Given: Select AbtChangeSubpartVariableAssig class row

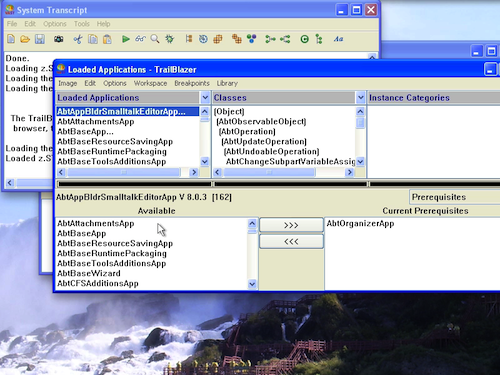Looking at the screenshot, I should tap(284, 161).
